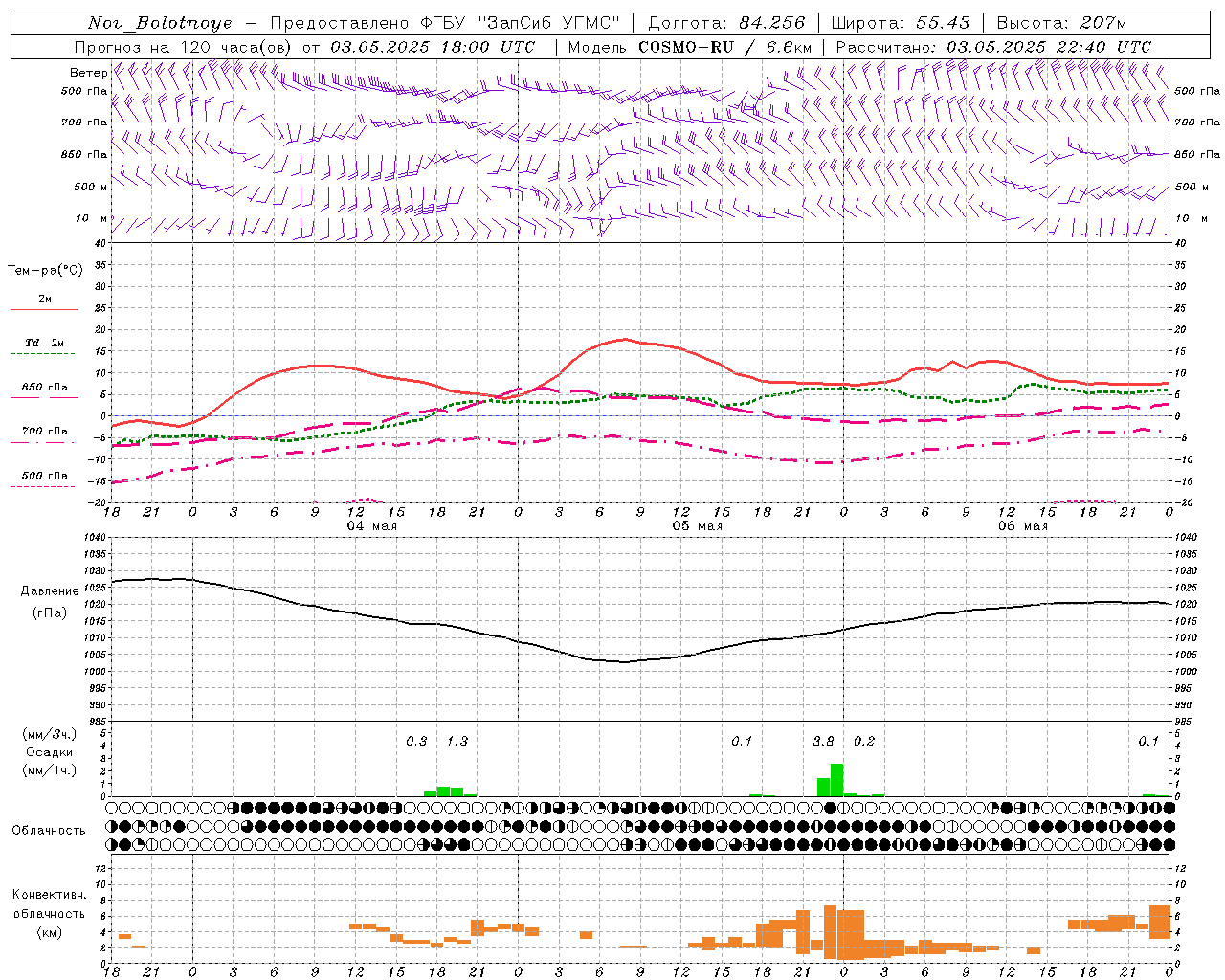Viewport: 1225px width, 980px height.
Task: Click the tallest green precipitation bar
Action: point(836,780)
